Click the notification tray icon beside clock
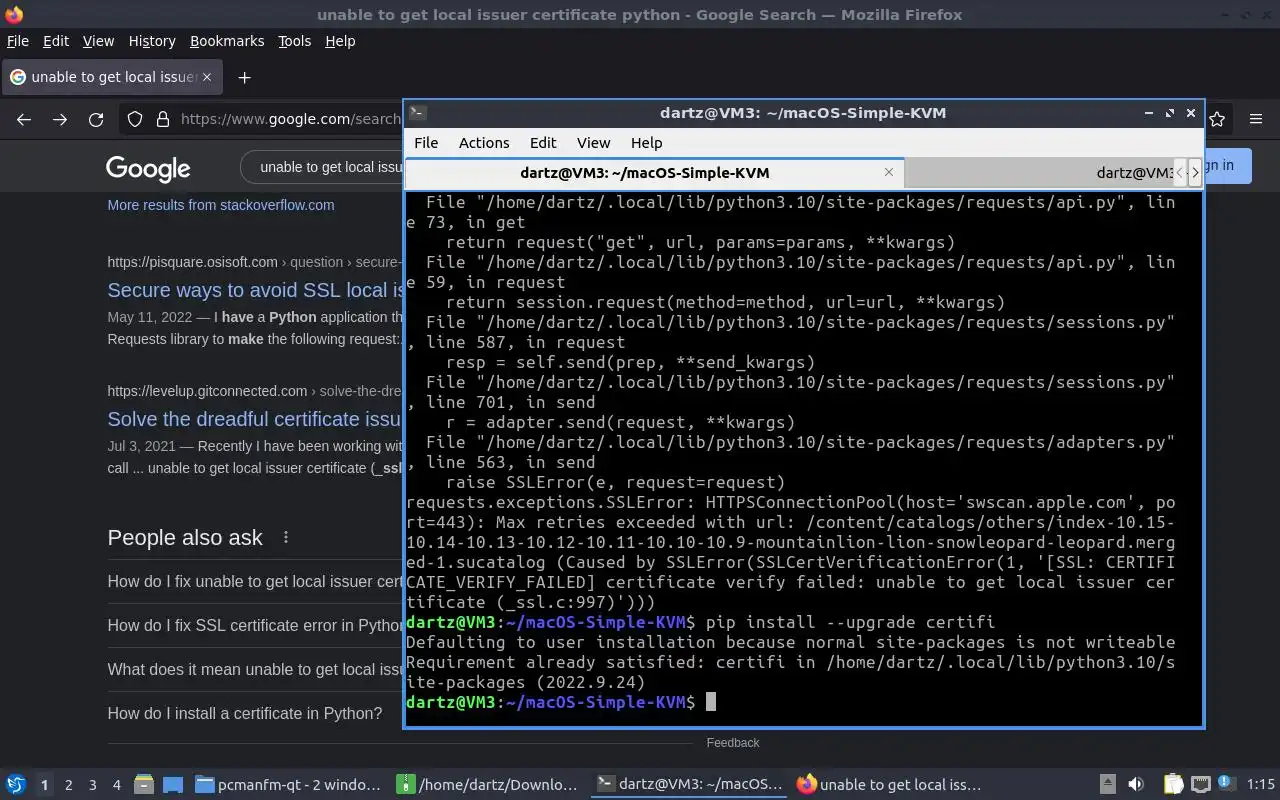1280x800 pixels. click(1226, 785)
